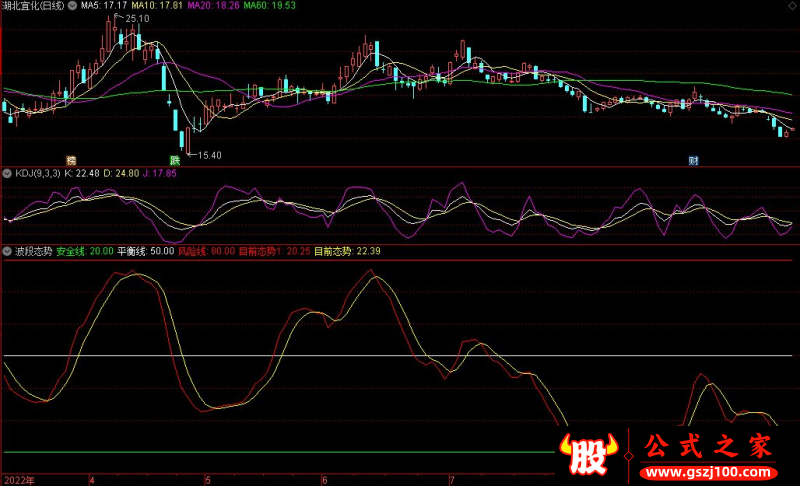The height and width of the screenshot is (486, 800).
Task: Click the MA5: 17.17 value label
Action: click(x=104, y=6)
